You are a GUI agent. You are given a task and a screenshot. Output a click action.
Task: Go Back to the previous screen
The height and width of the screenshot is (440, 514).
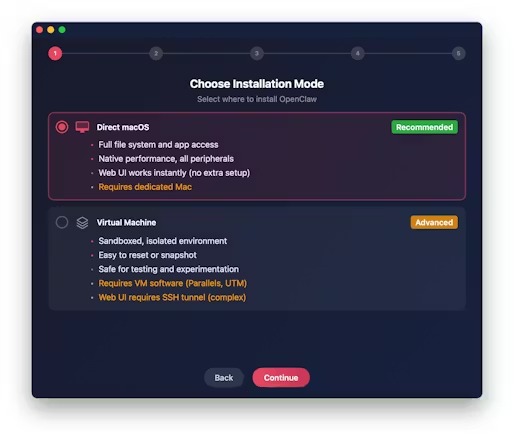click(x=224, y=378)
